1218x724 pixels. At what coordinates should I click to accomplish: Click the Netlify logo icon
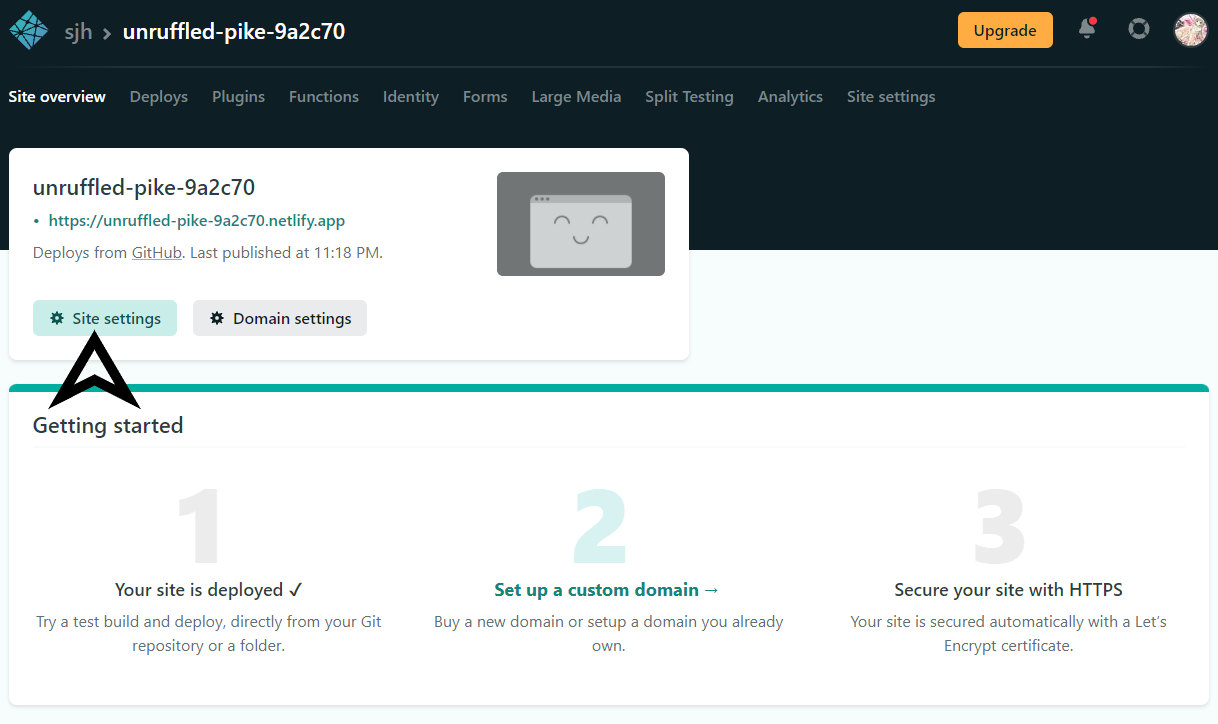point(29,30)
